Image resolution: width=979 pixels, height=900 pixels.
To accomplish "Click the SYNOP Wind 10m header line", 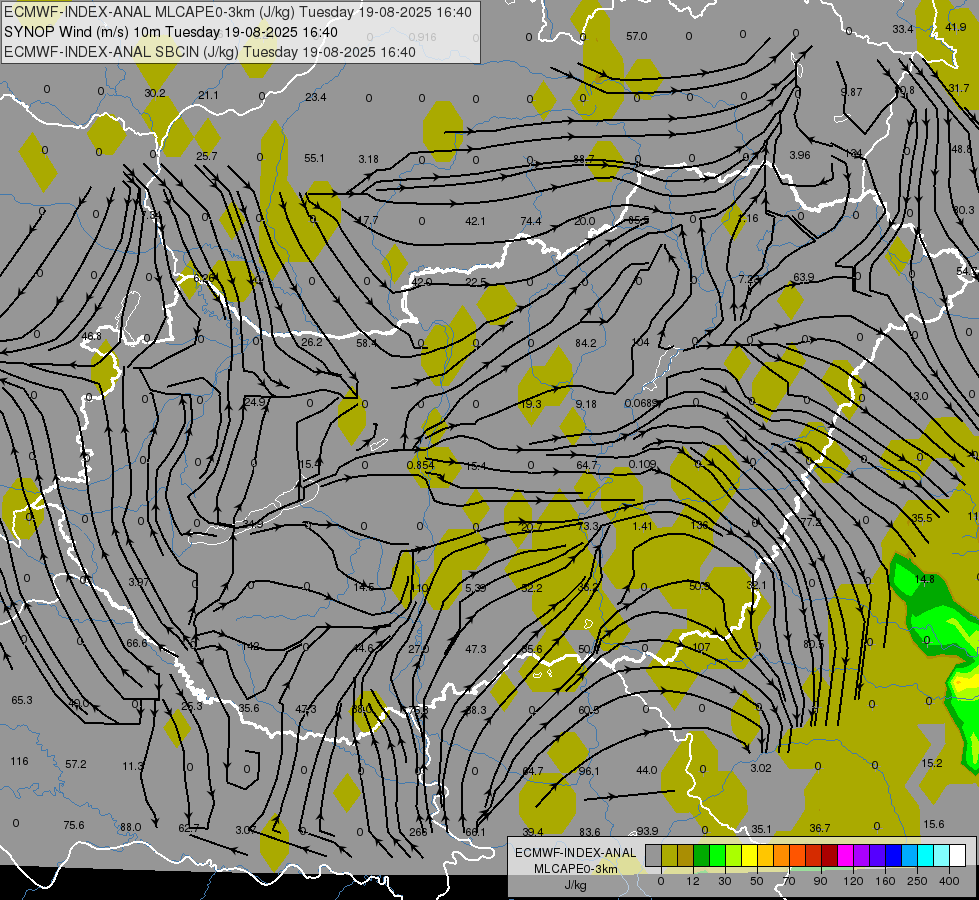I will tap(171, 32).
